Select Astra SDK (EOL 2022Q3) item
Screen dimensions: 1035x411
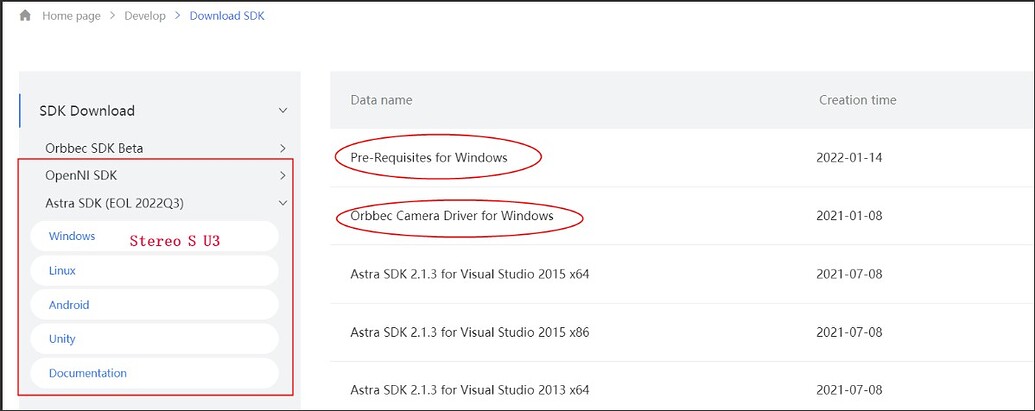(114, 203)
